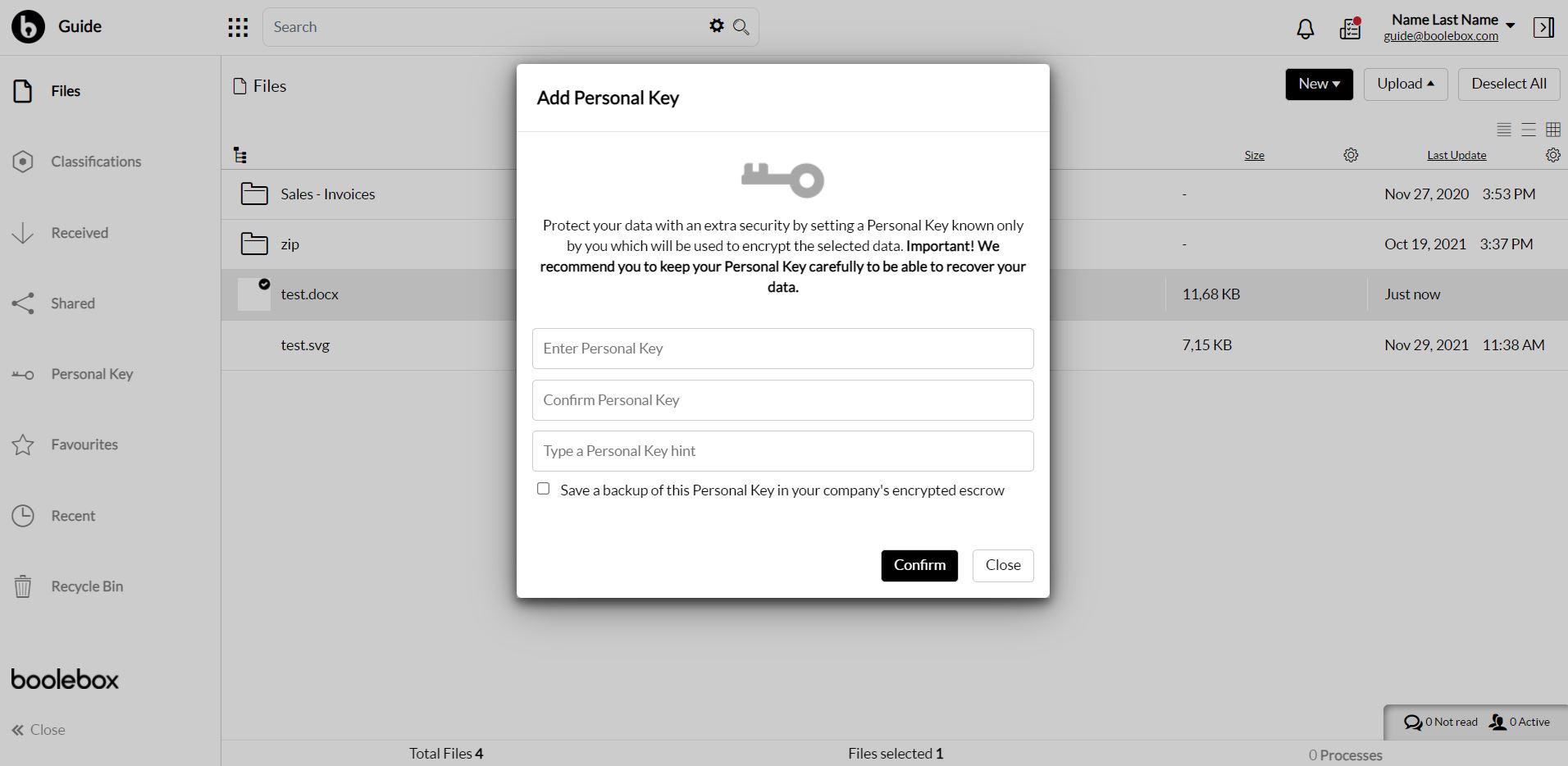Expand the New dropdown button

[x=1319, y=84]
